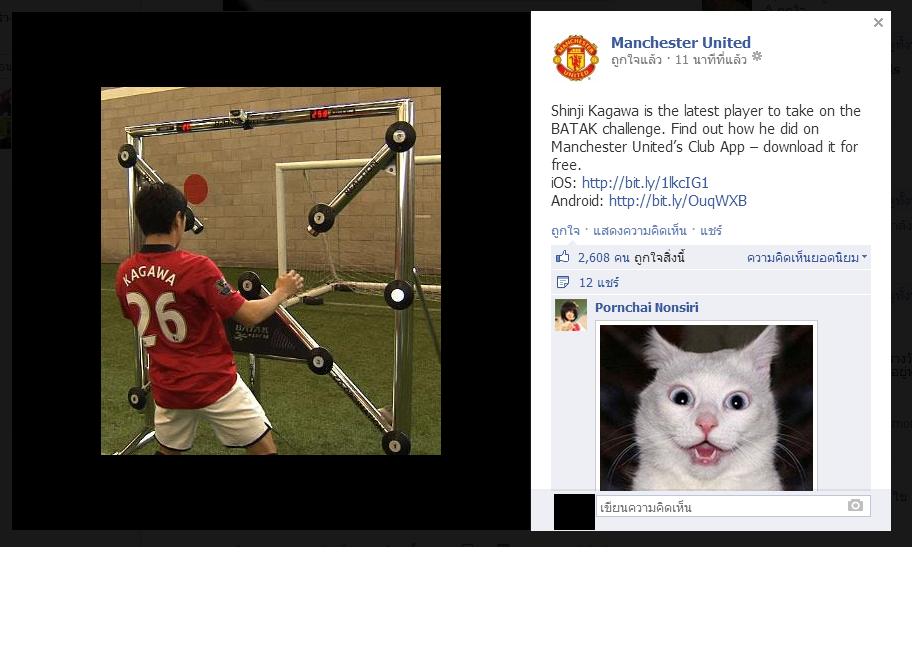Click the black user avatar beside comment box
The height and width of the screenshot is (672, 912).
pos(574,512)
